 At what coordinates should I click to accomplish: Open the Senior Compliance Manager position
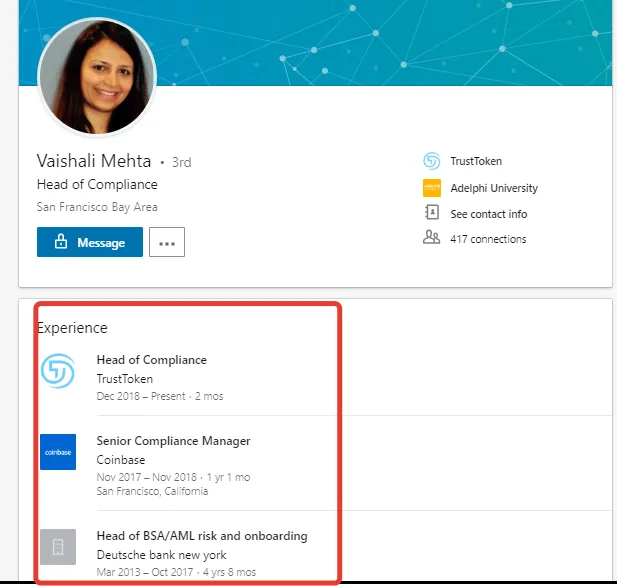click(x=173, y=441)
